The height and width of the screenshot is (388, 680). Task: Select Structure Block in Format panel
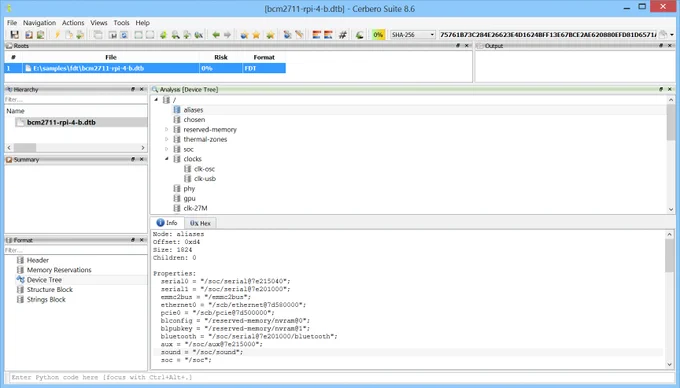coord(50,290)
